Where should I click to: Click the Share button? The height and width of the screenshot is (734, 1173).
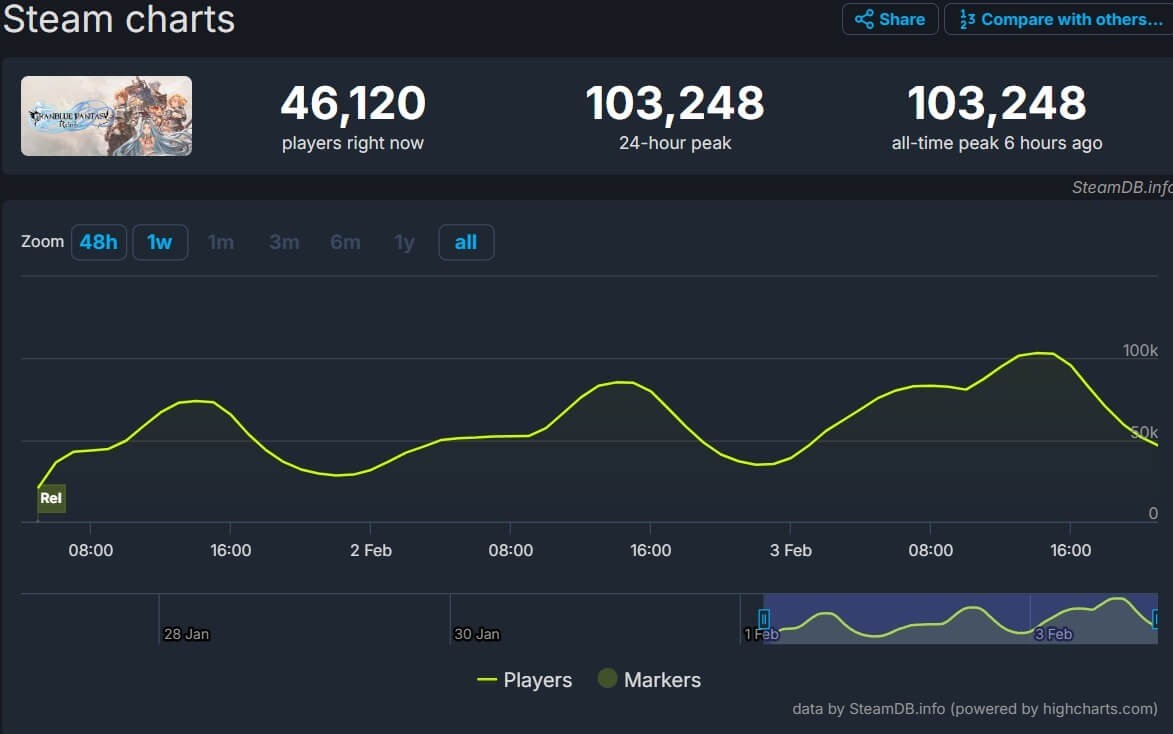point(890,19)
